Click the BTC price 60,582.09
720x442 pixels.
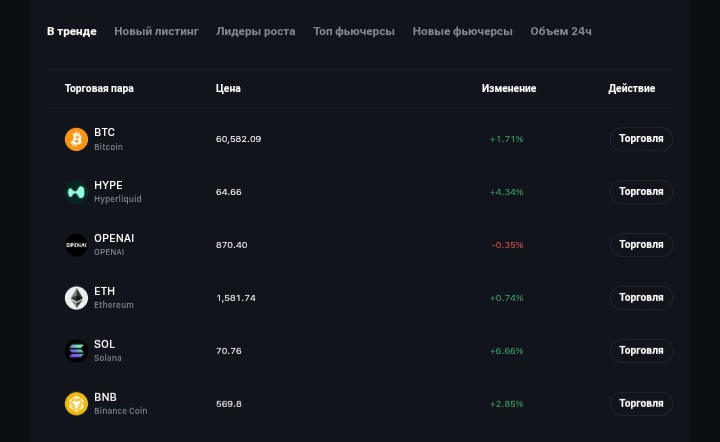238,139
